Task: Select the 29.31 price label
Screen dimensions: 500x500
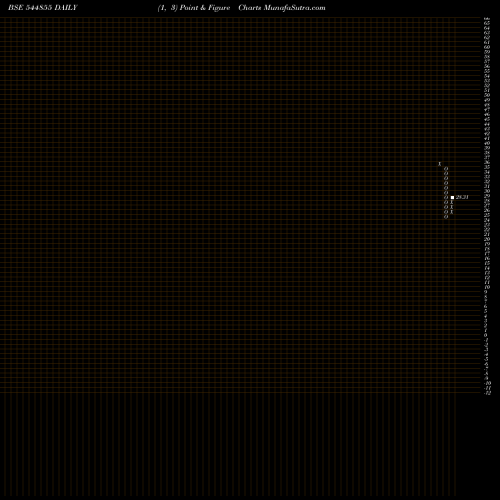Action: click(462, 197)
